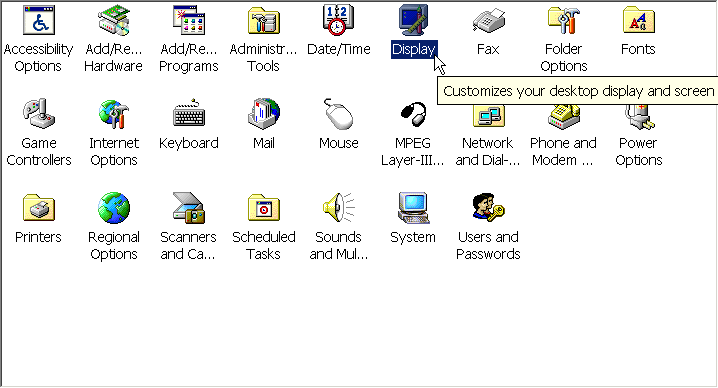Click the Add/Remove Programs icon
Viewport: 718px width, 388px height.
(189, 20)
